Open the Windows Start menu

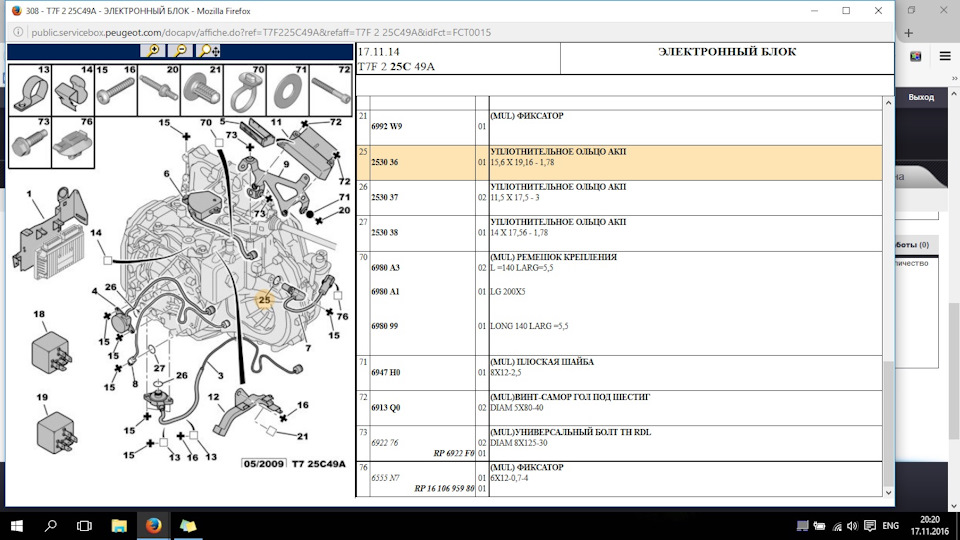[17, 525]
